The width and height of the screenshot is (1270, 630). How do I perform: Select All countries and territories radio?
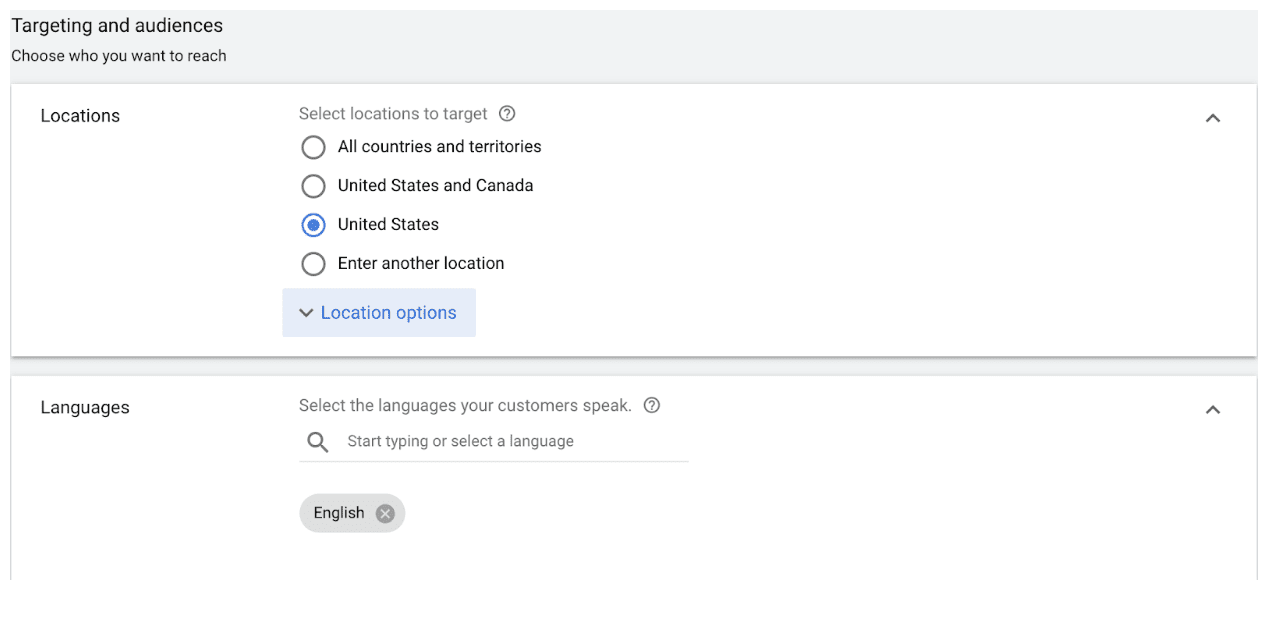(313, 147)
